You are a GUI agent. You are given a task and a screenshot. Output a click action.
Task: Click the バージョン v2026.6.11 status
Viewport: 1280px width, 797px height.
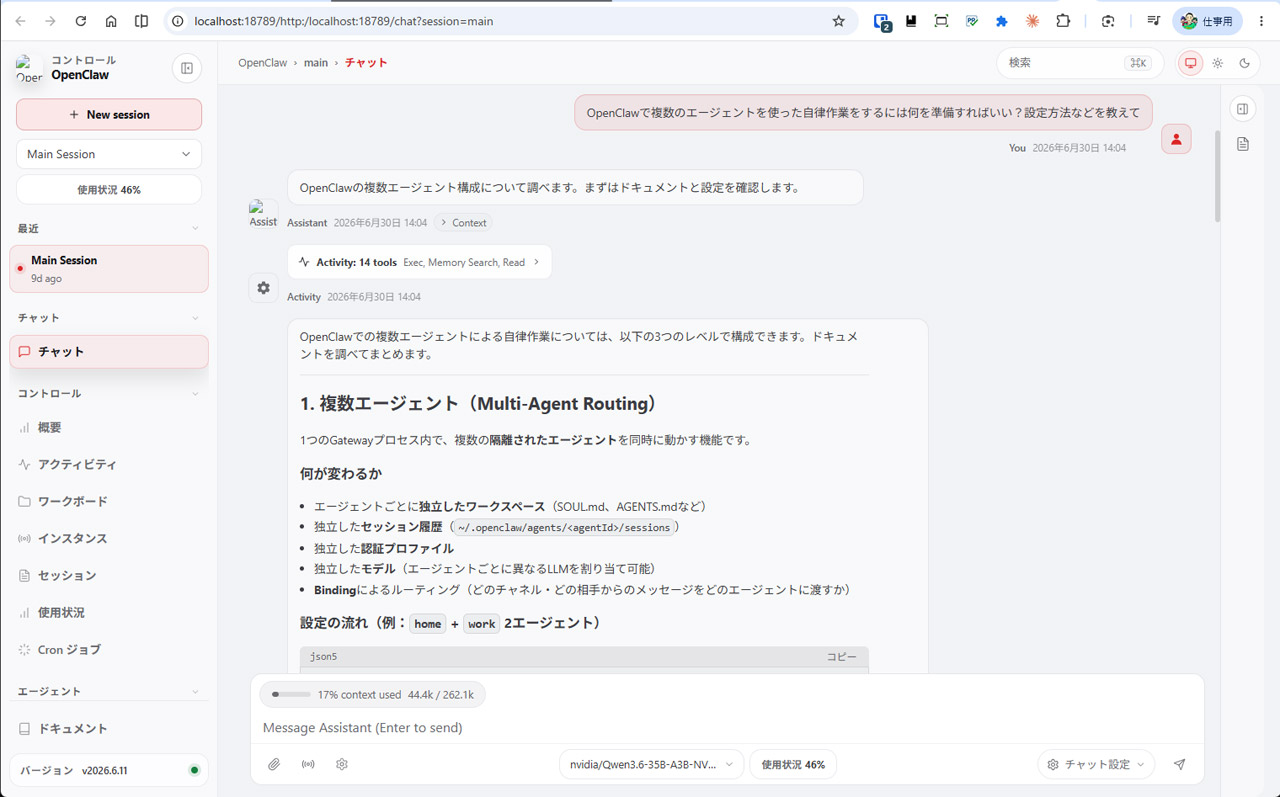click(x=109, y=770)
